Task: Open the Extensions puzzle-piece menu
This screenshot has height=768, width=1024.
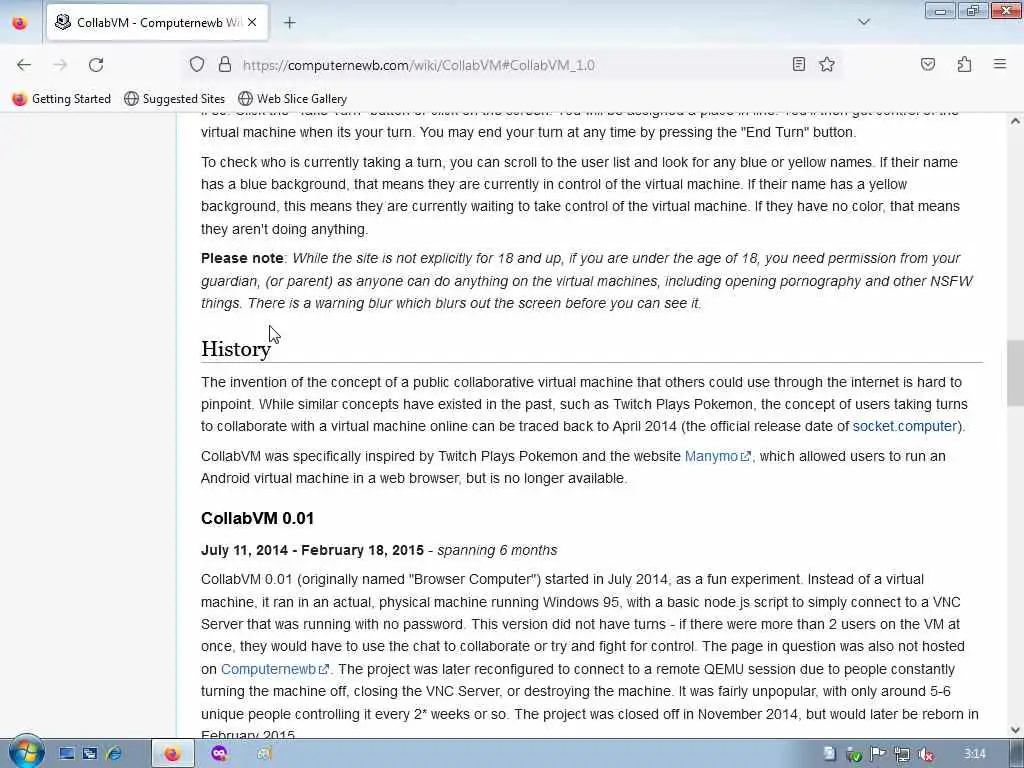Action: point(964,64)
